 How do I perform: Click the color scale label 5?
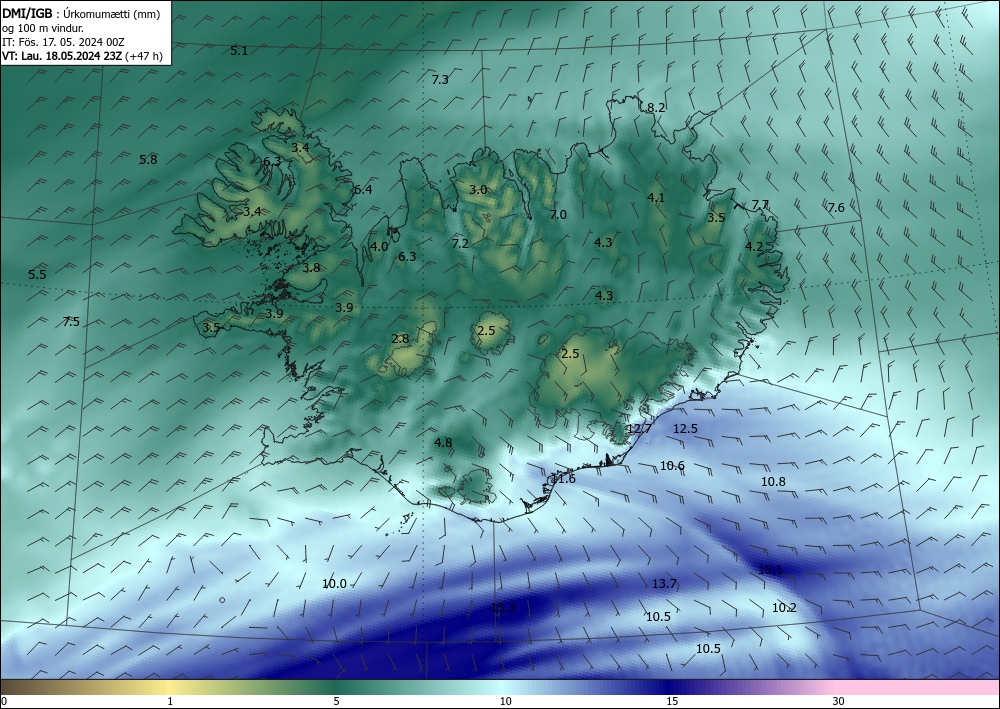pyautogui.click(x=336, y=701)
